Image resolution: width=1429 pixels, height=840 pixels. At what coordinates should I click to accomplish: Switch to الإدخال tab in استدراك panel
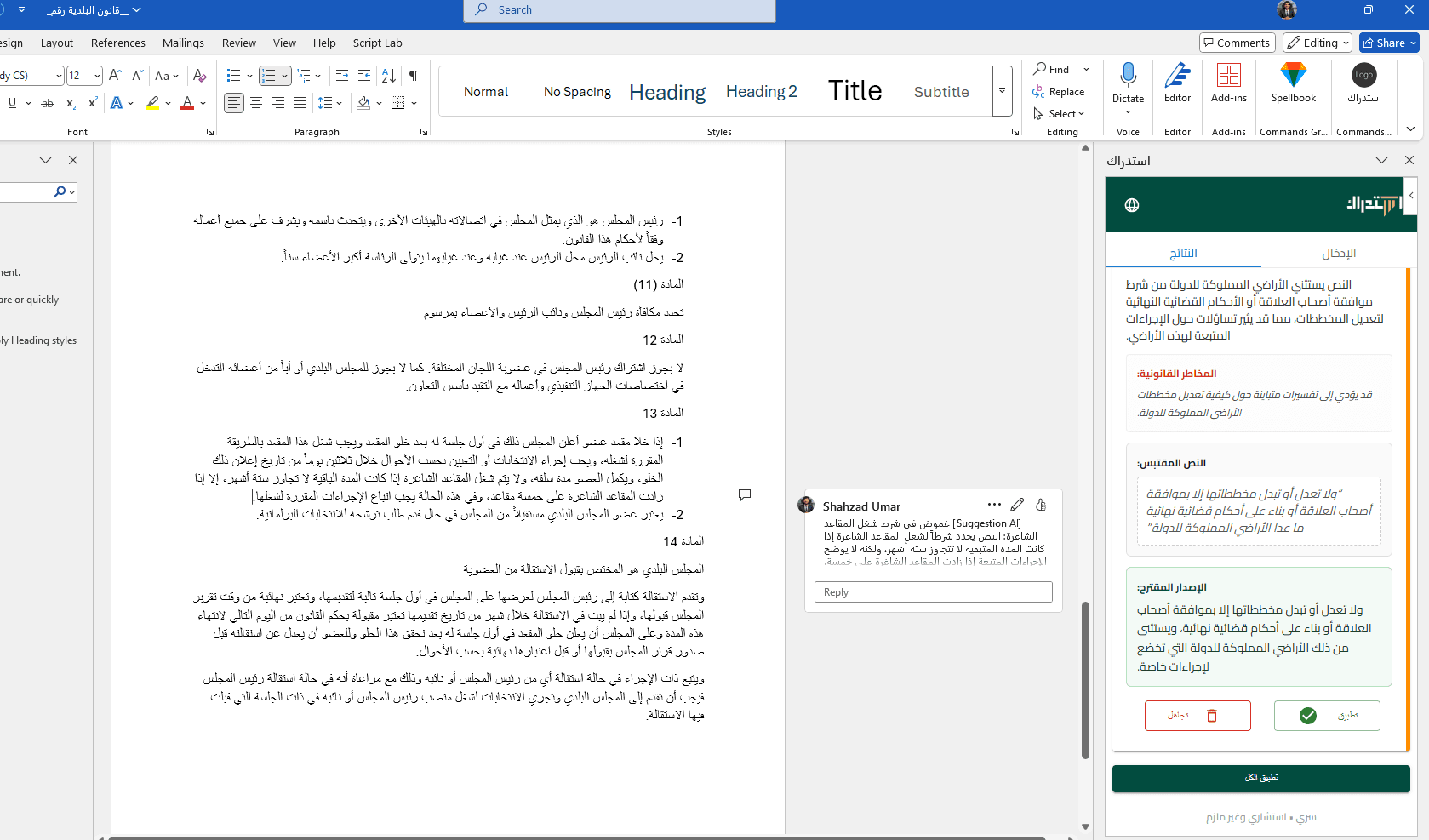pos(1339,253)
